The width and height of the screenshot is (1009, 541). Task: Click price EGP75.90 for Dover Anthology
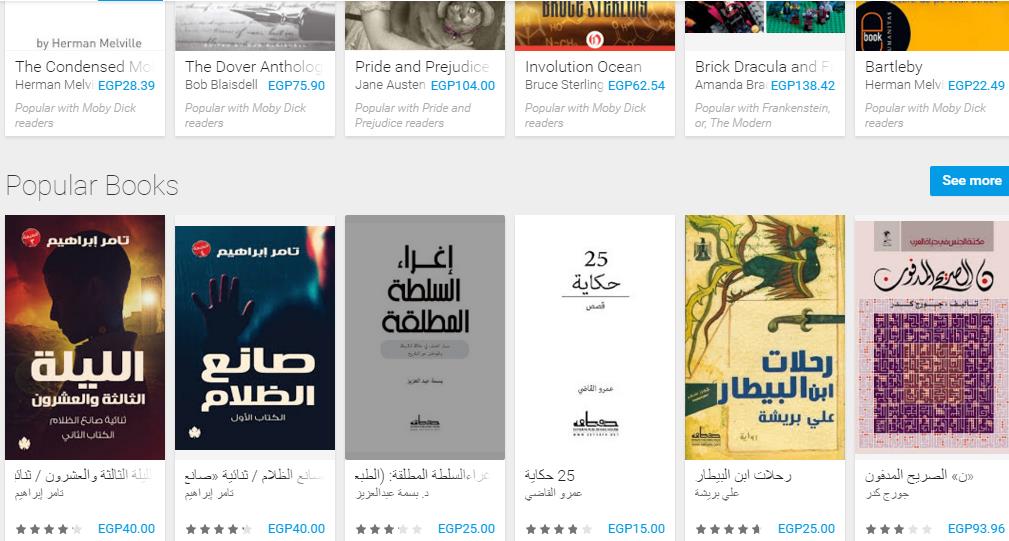pos(296,86)
